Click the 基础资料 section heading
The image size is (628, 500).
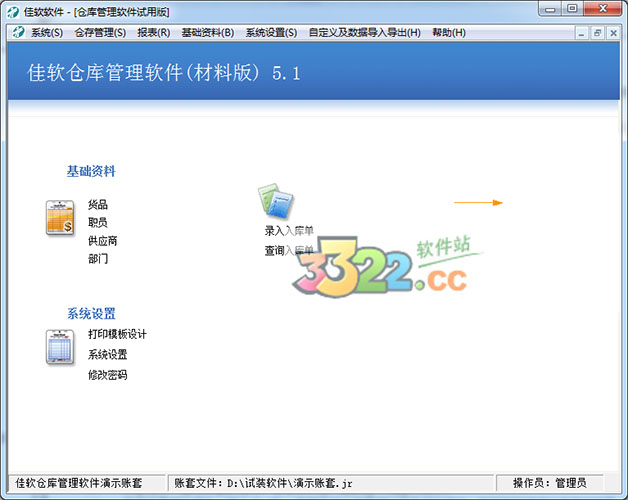point(91,171)
